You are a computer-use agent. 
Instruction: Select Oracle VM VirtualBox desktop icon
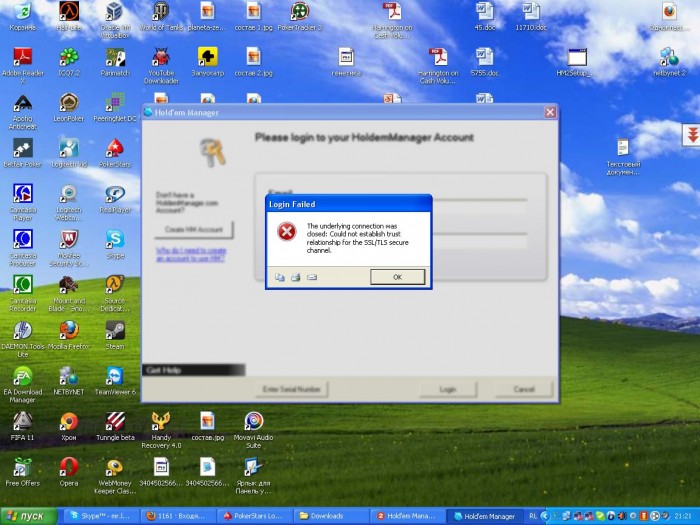pyautogui.click(x=115, y=20)
